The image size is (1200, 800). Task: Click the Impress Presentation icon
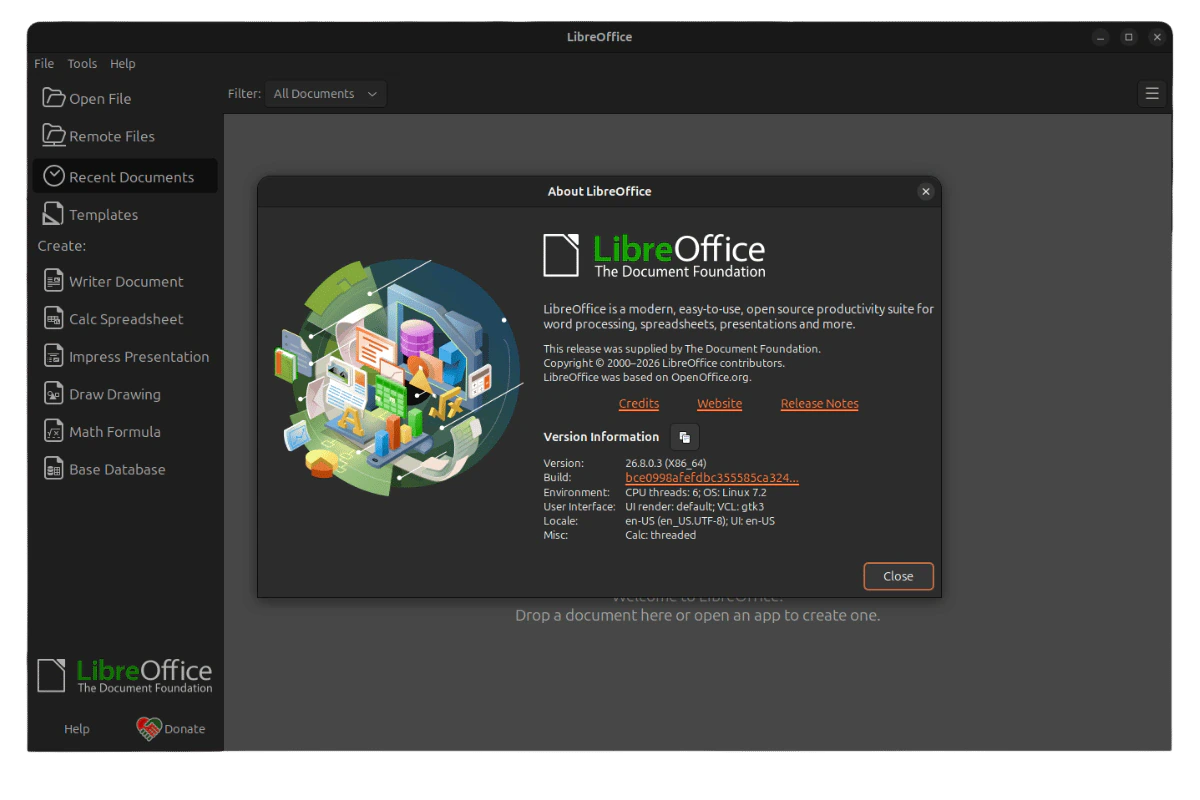pos(54,356)
